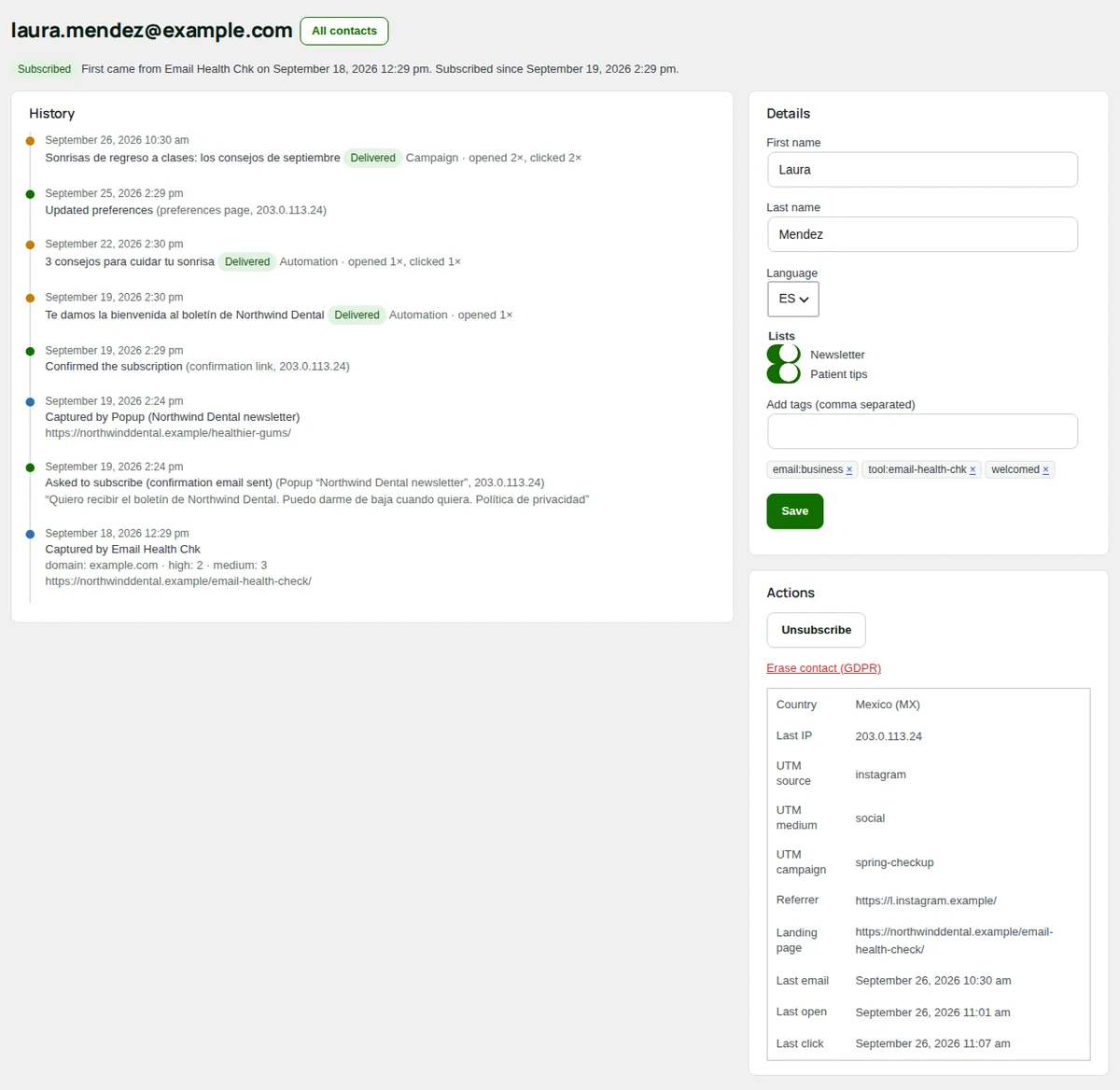Select the consent quote Quiero recibir el boletín
Image resolution: width=1120 pixels, height=1090 pixels.
tap(317, 499)
